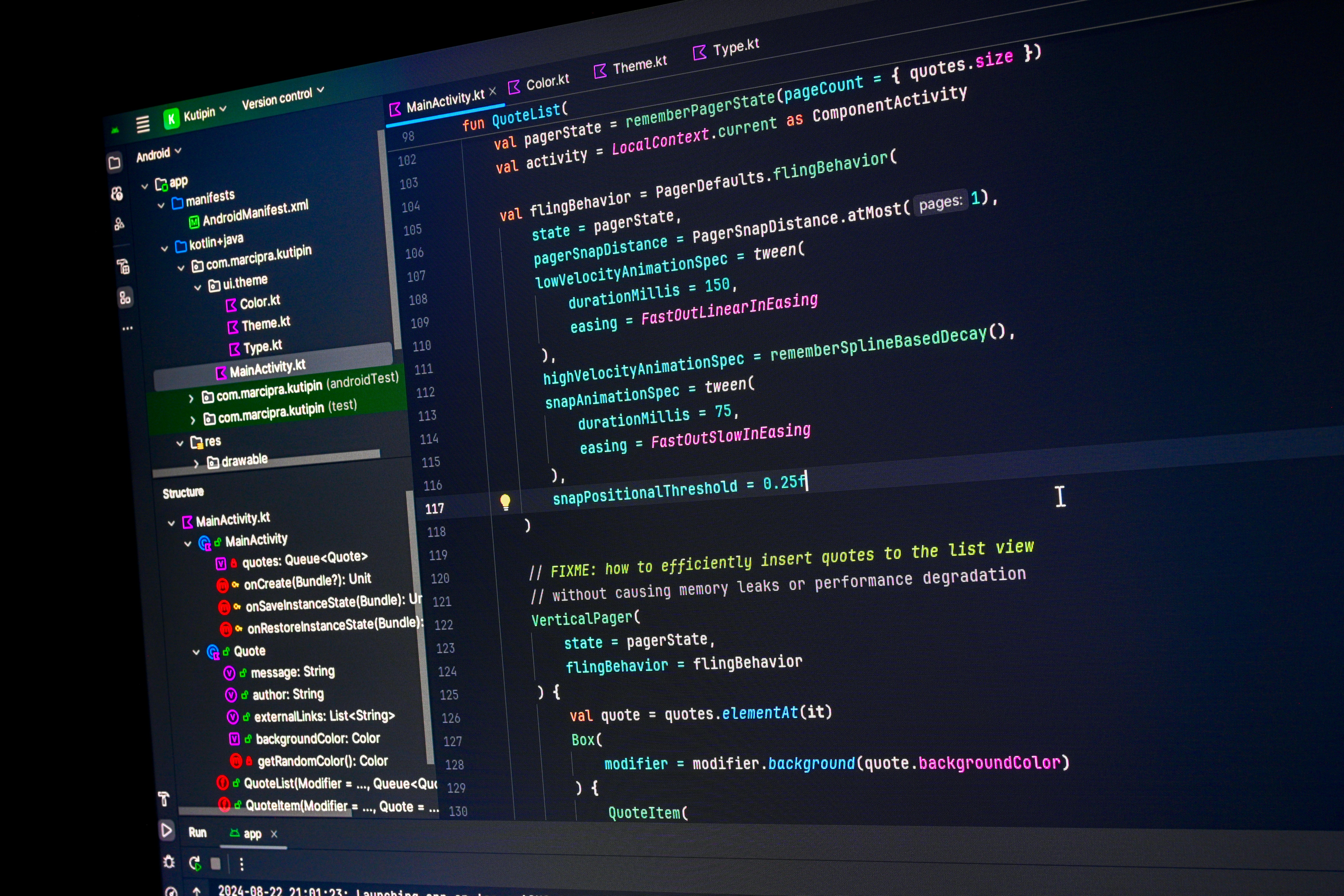Click the Rerun app icon
This screenshot has height=896, width=1344.
195,863
